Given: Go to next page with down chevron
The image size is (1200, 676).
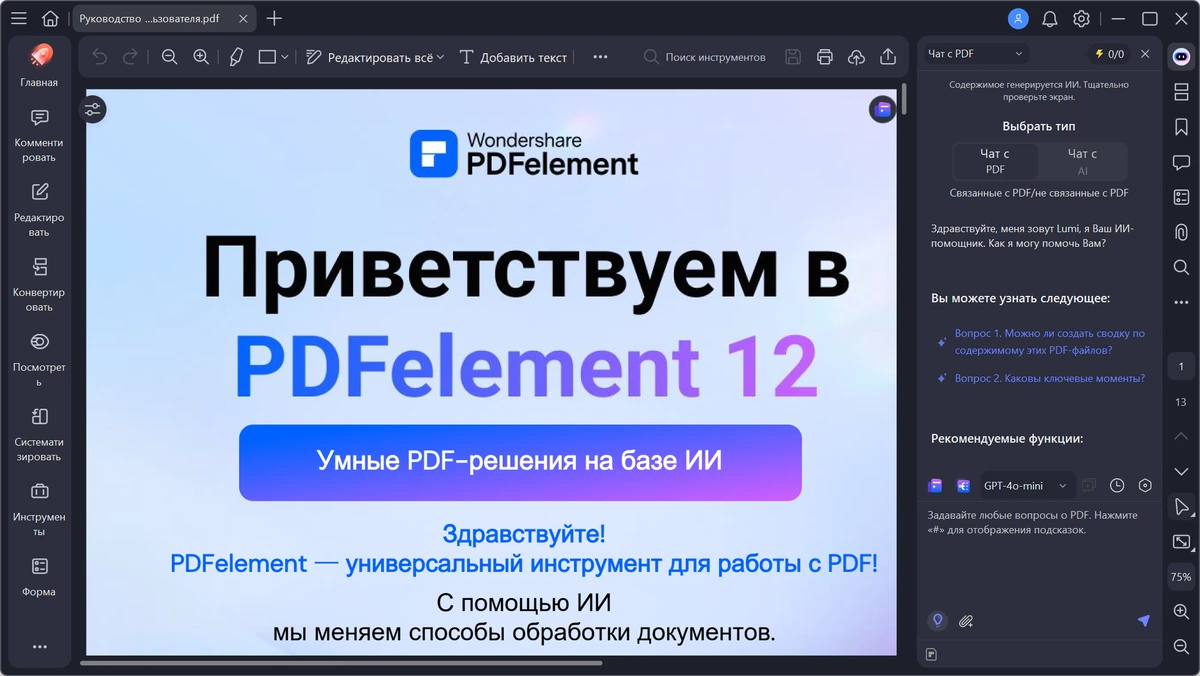Looking at the screenshot, I should [1181, 471].
